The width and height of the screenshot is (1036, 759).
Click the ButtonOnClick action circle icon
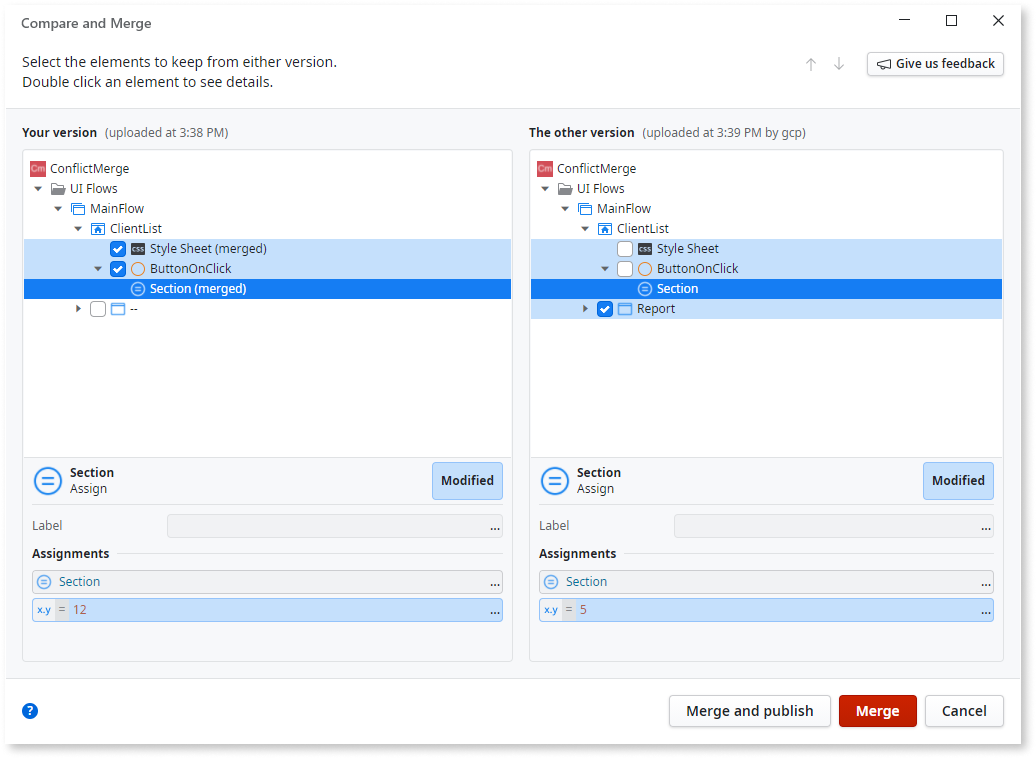pos(137,268)
